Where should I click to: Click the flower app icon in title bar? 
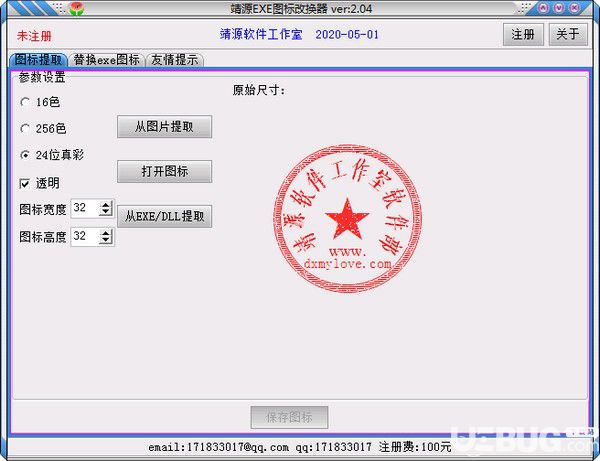(x=77, y=8)
